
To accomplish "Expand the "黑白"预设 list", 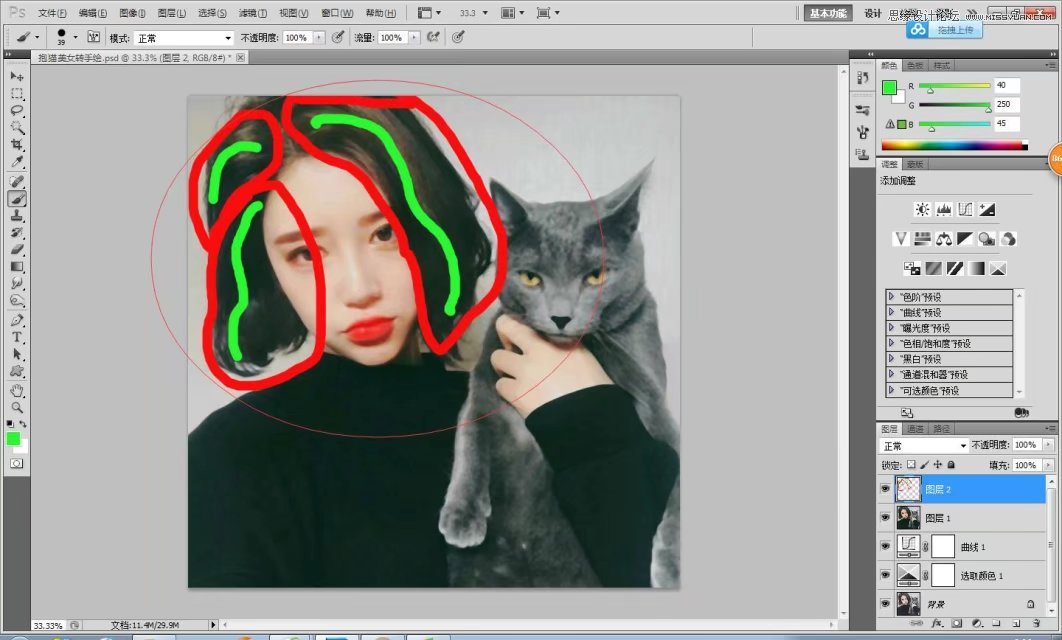I will coord(892,359).
